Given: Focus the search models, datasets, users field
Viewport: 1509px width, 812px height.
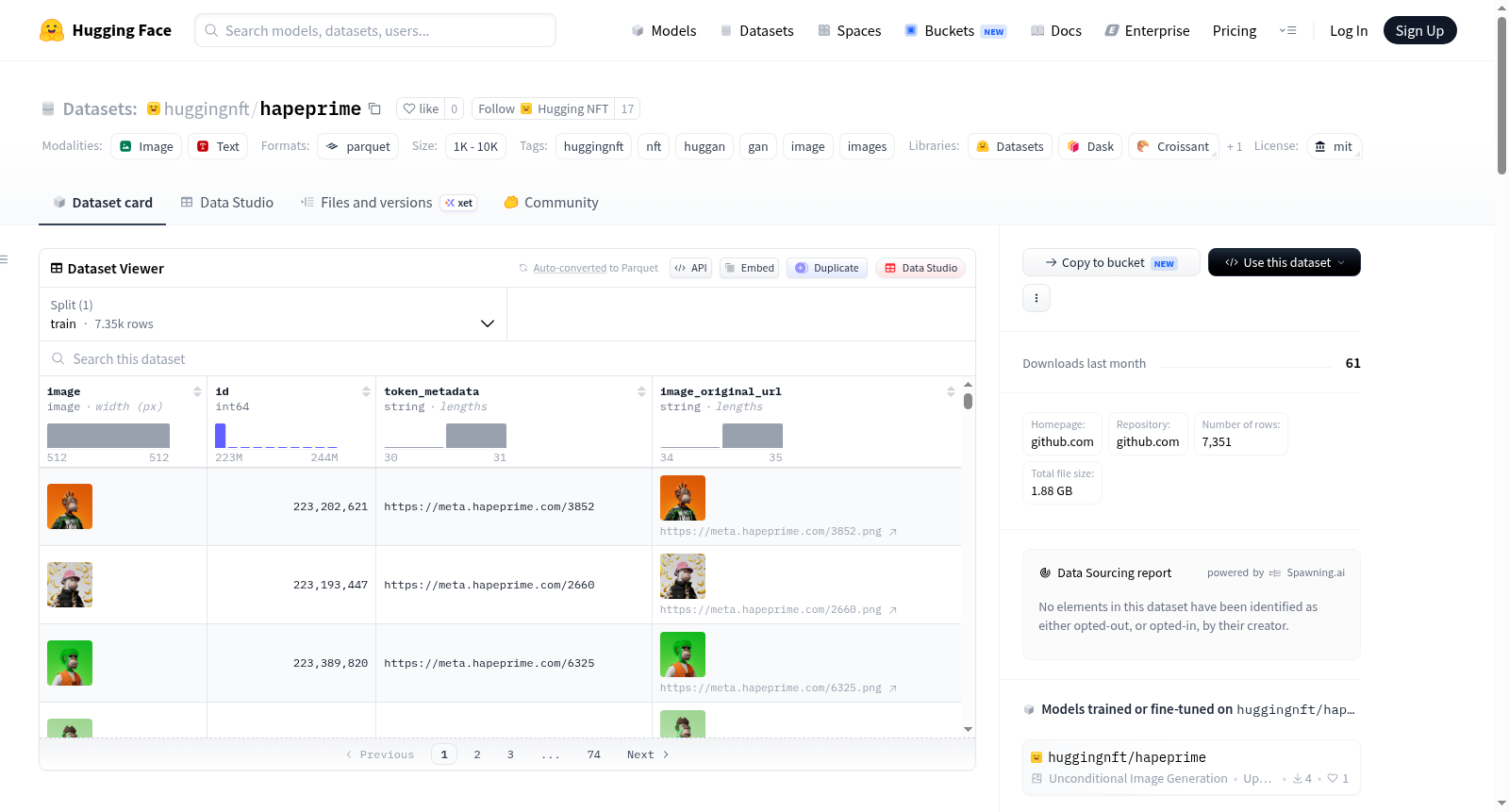Looking at the screenshot, I should (x=375, y=30).
